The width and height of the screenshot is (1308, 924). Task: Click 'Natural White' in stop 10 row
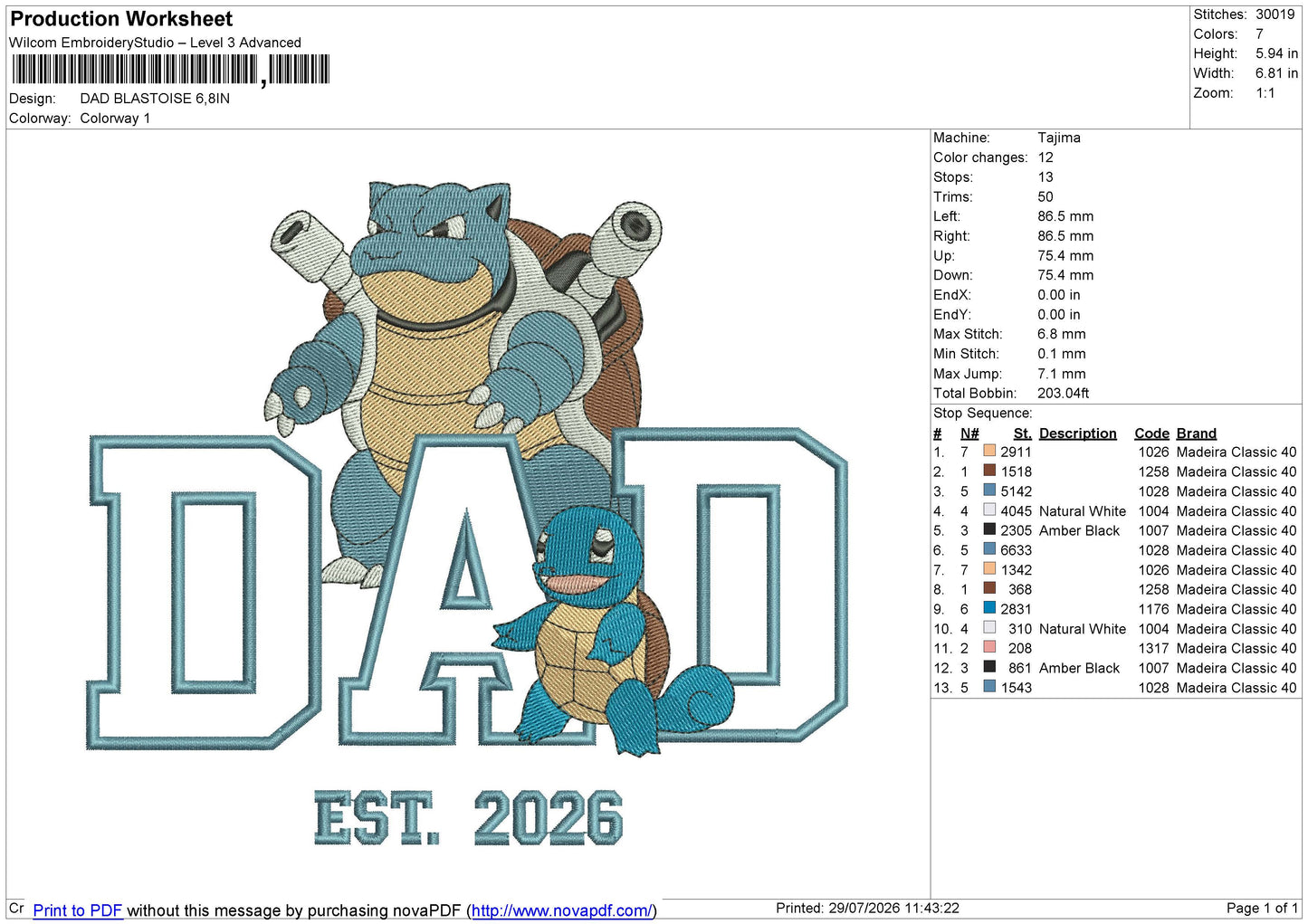tap(1083, 628)
